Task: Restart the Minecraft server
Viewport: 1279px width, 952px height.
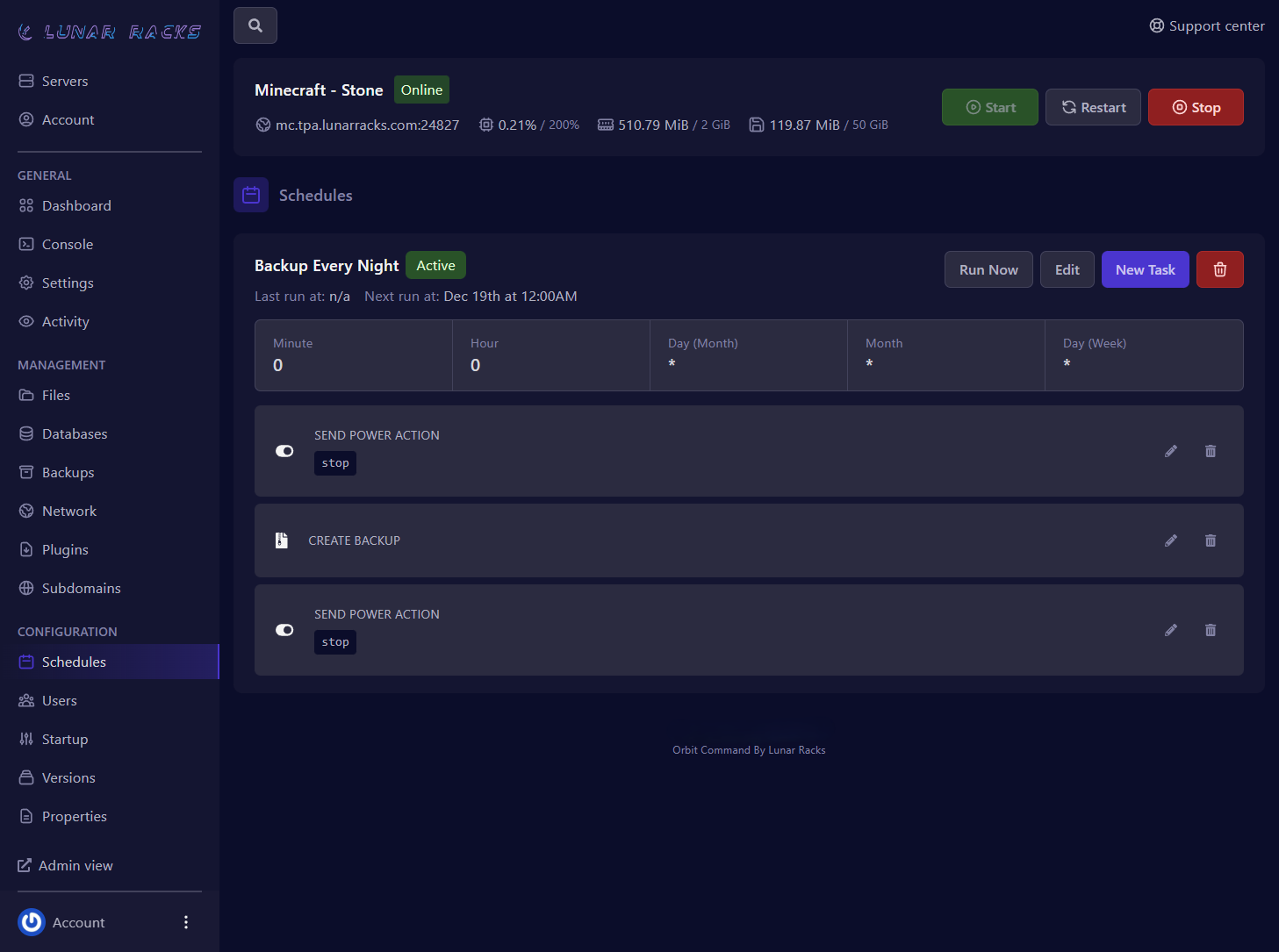Action: click(x=1093, y=107)
